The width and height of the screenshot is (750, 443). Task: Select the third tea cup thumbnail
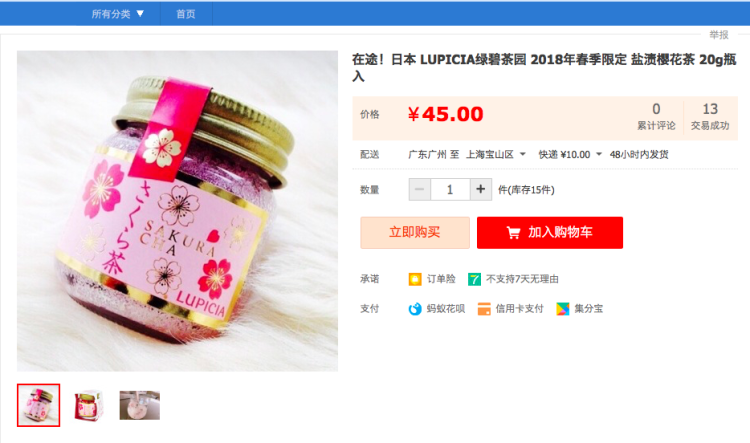tap(140, 405)
